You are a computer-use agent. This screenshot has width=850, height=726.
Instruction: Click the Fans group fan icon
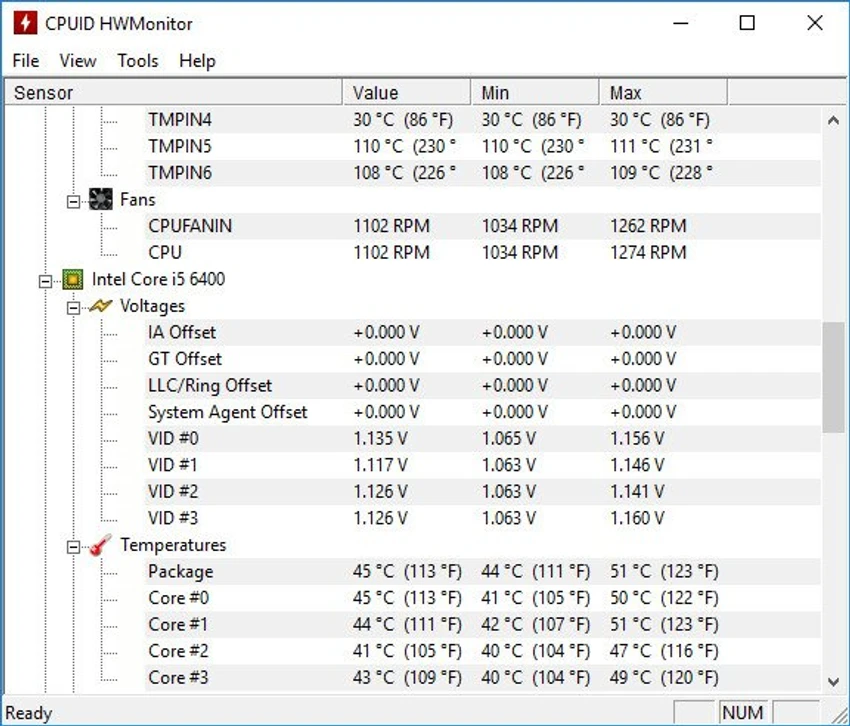(101, 200)
